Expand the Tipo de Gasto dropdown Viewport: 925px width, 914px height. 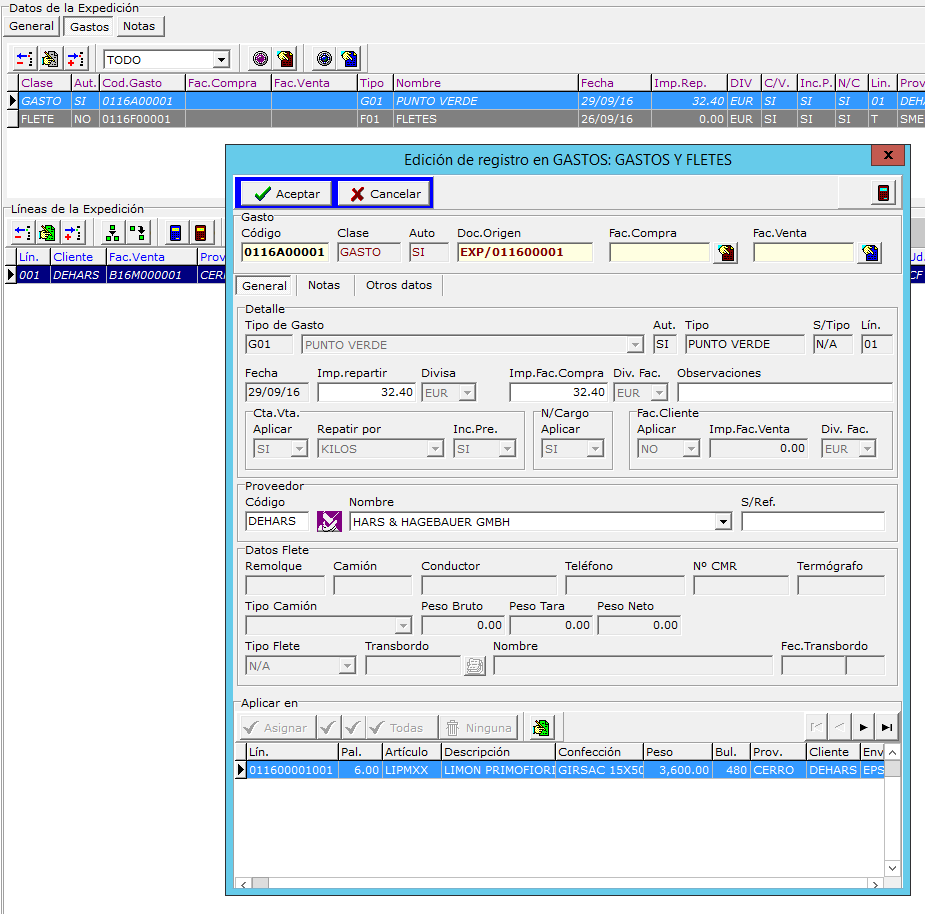634,345
